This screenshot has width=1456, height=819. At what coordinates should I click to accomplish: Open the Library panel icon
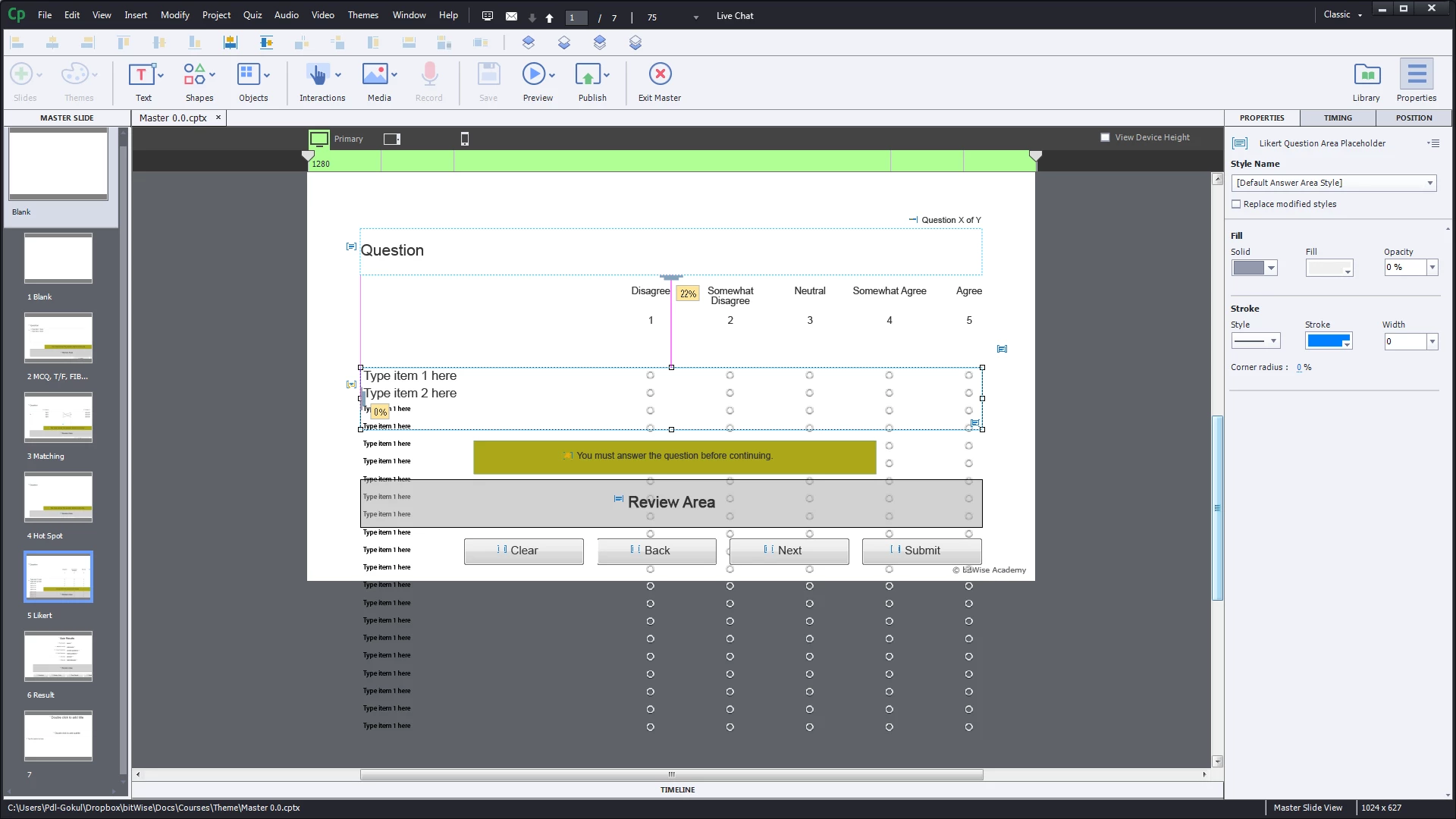[1367, 75]
